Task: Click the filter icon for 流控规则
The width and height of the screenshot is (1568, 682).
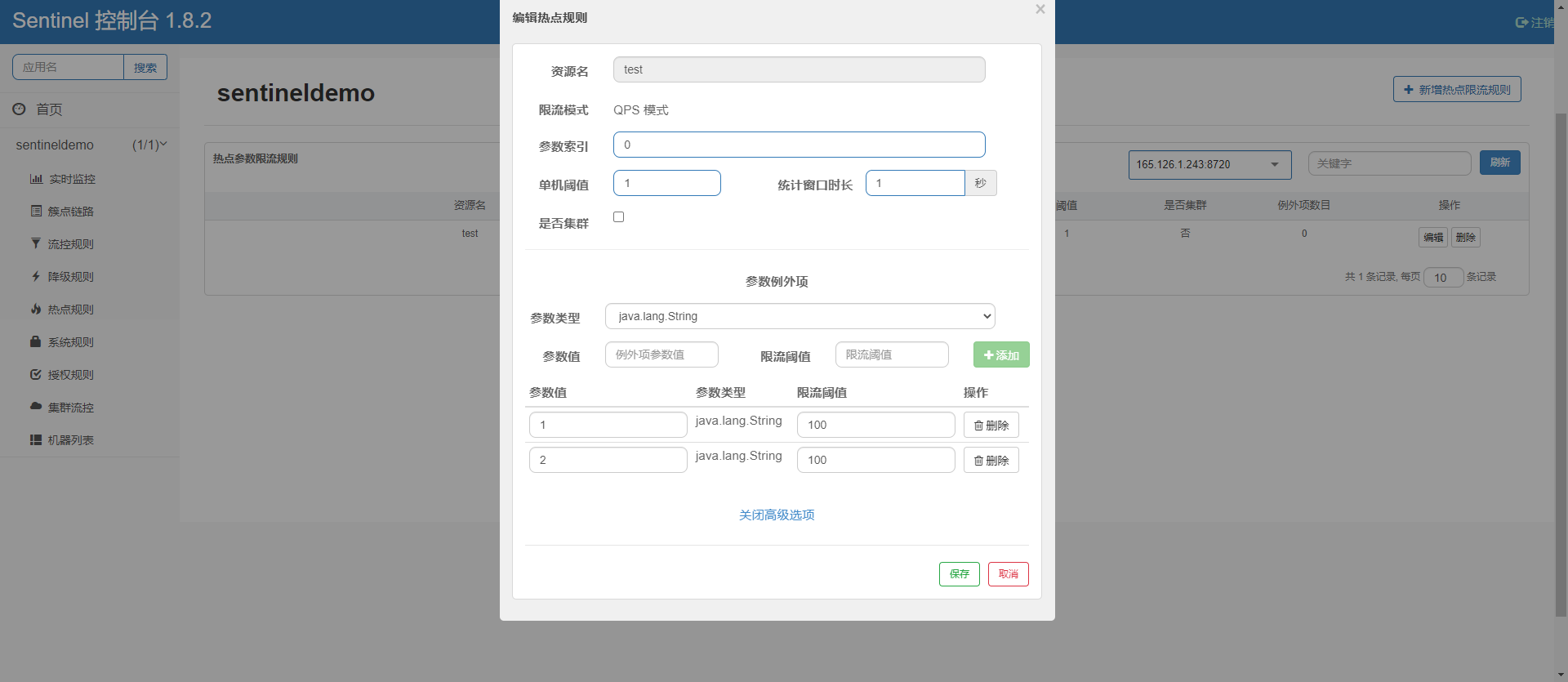Action: pos(36,243)
